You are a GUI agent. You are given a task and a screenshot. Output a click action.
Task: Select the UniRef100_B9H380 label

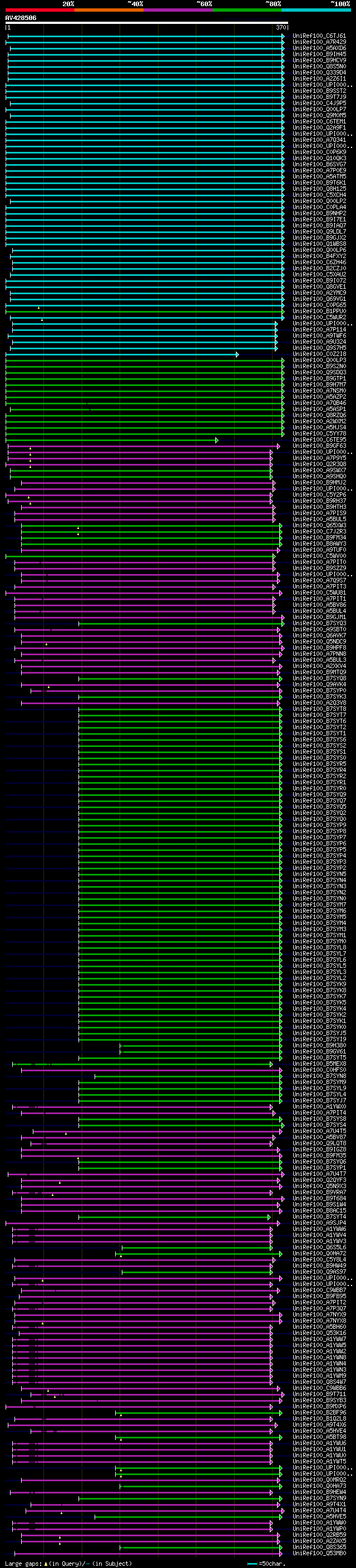(319, 1046)
